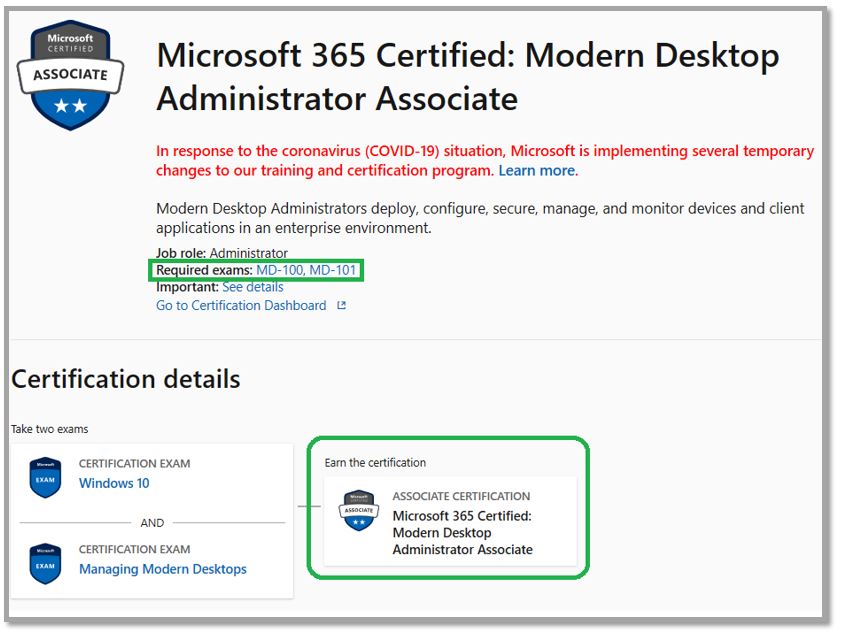This screenshot has width=851, height=633.
Task: Click the large Microsoft Certified Associate badge
Action: [x=70, y=75]
